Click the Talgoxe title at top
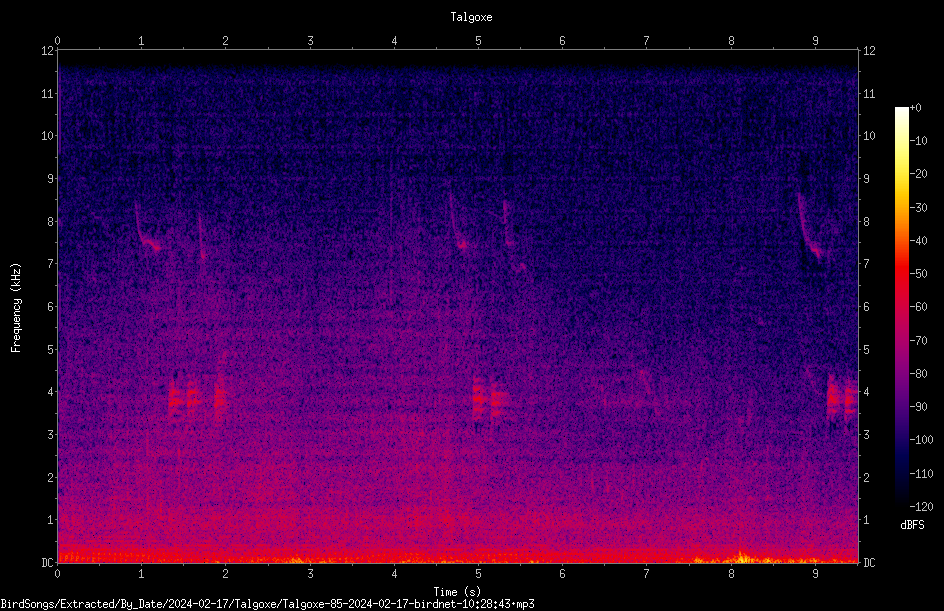 point(471,17)
